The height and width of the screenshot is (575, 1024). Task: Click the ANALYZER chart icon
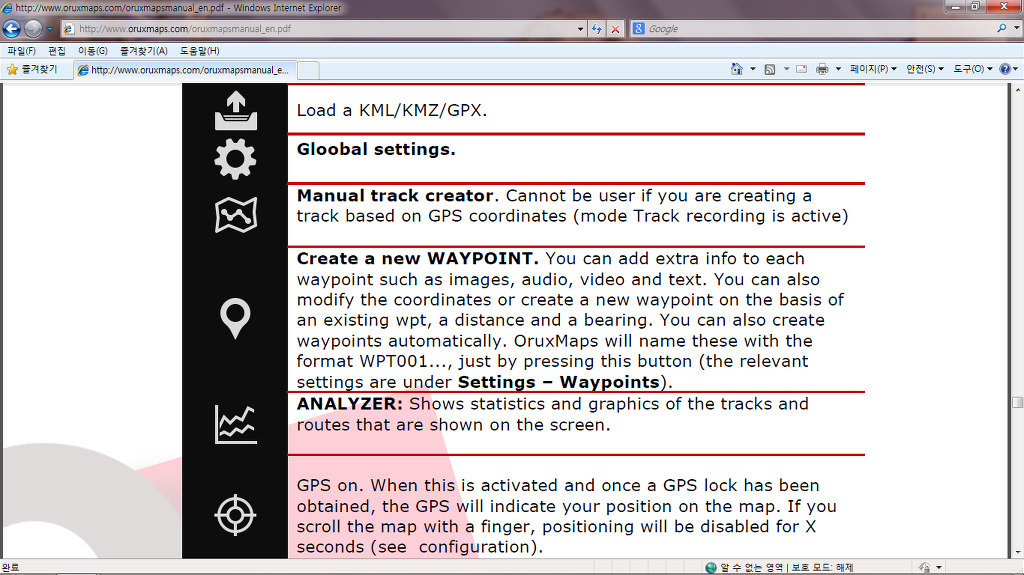click(236, 424)
